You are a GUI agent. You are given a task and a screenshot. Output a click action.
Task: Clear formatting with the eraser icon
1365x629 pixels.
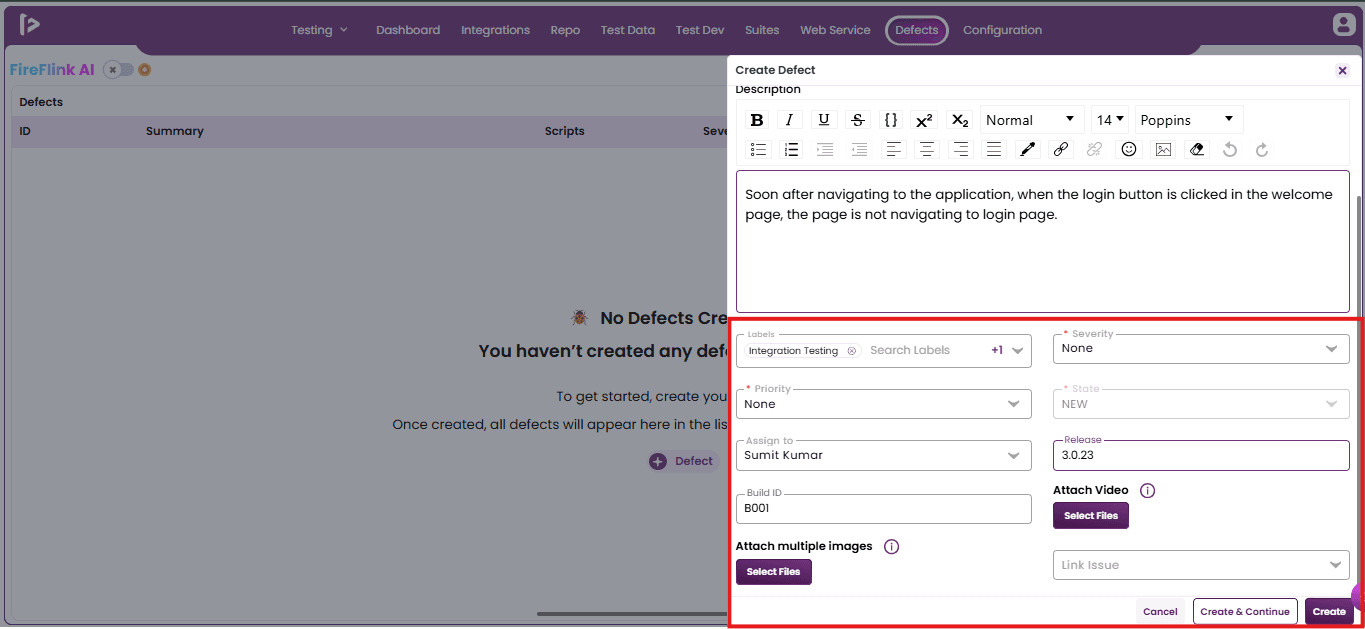click(x=1197, y=149)
